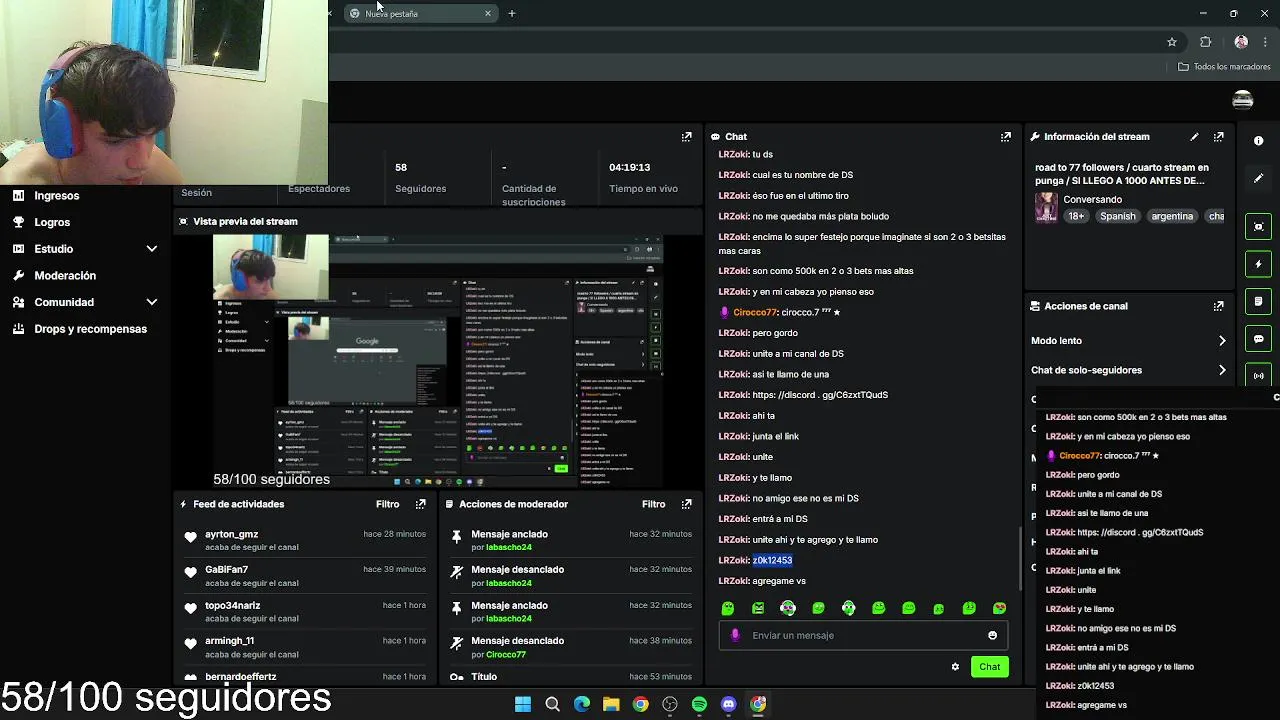
Task: Open Cirocco77 moderator link
Action: 506,655
